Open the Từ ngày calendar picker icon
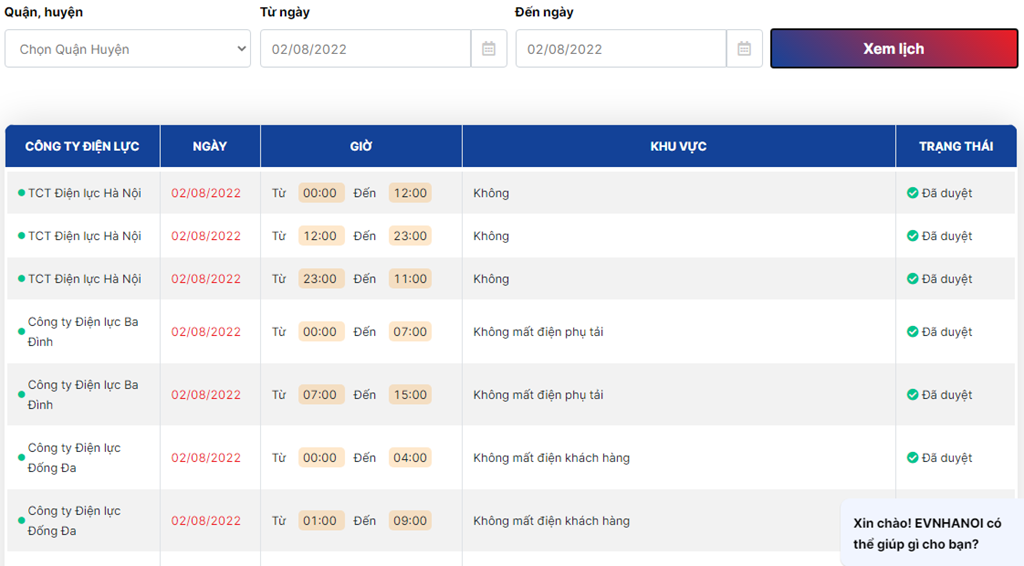 [488, 48]
